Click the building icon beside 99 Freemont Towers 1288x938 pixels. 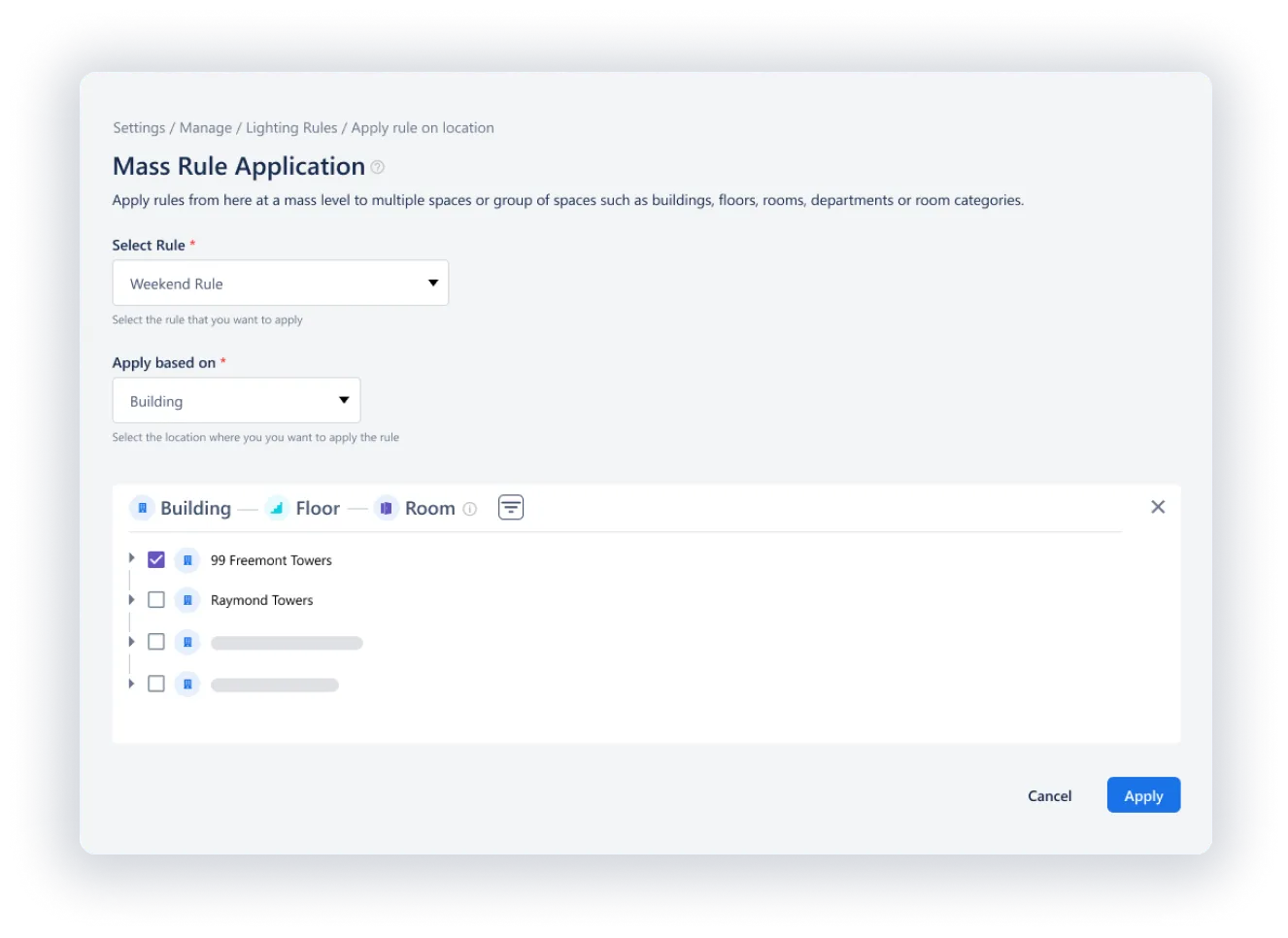pos(187,559)
